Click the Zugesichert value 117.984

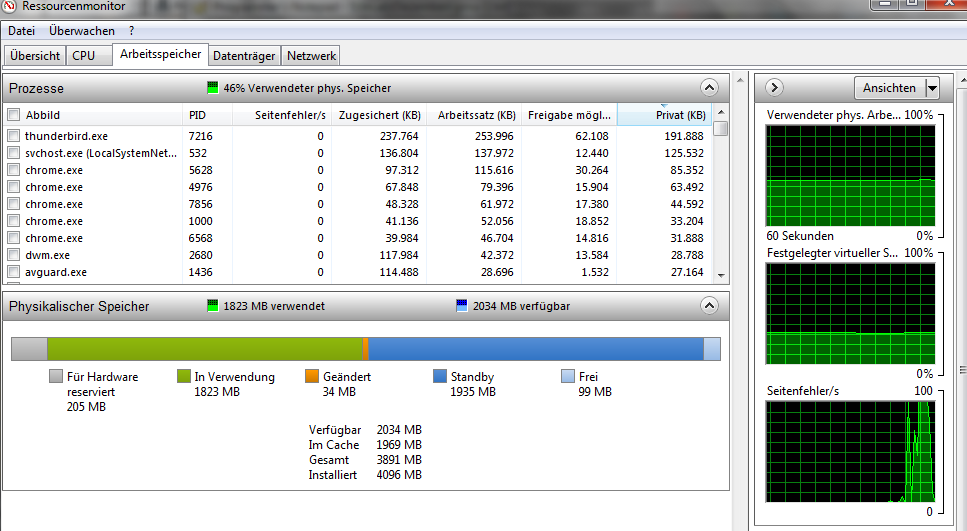pyautogui.click(x=399, y=255)
